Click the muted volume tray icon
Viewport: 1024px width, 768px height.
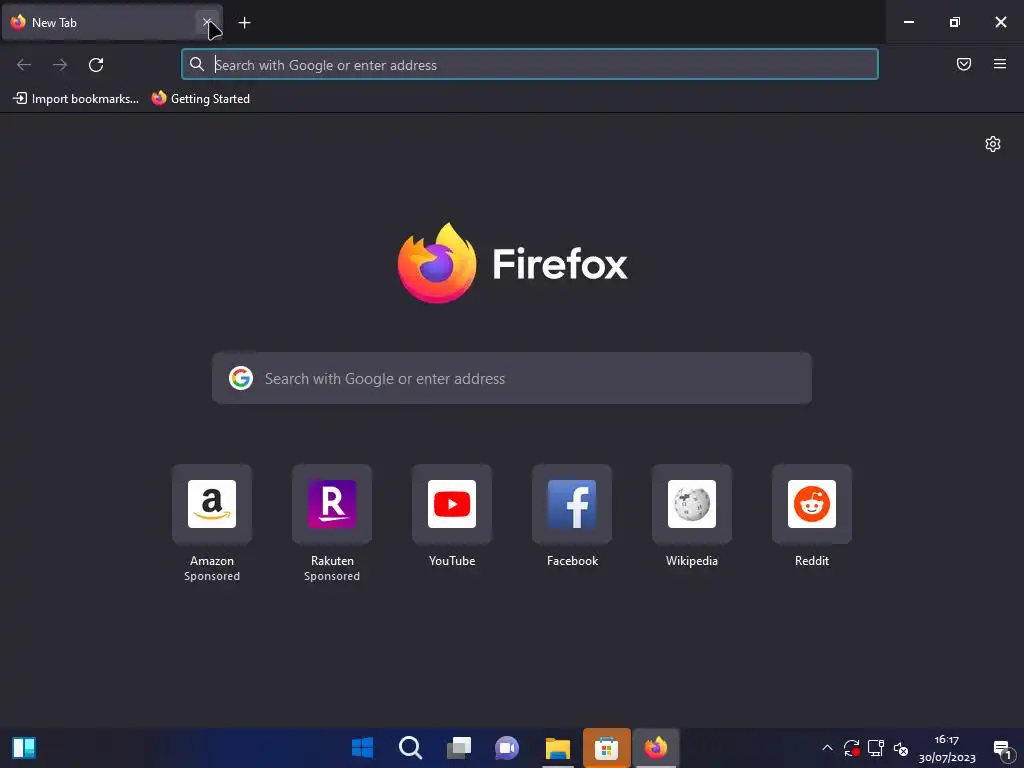tap(901, 748)
